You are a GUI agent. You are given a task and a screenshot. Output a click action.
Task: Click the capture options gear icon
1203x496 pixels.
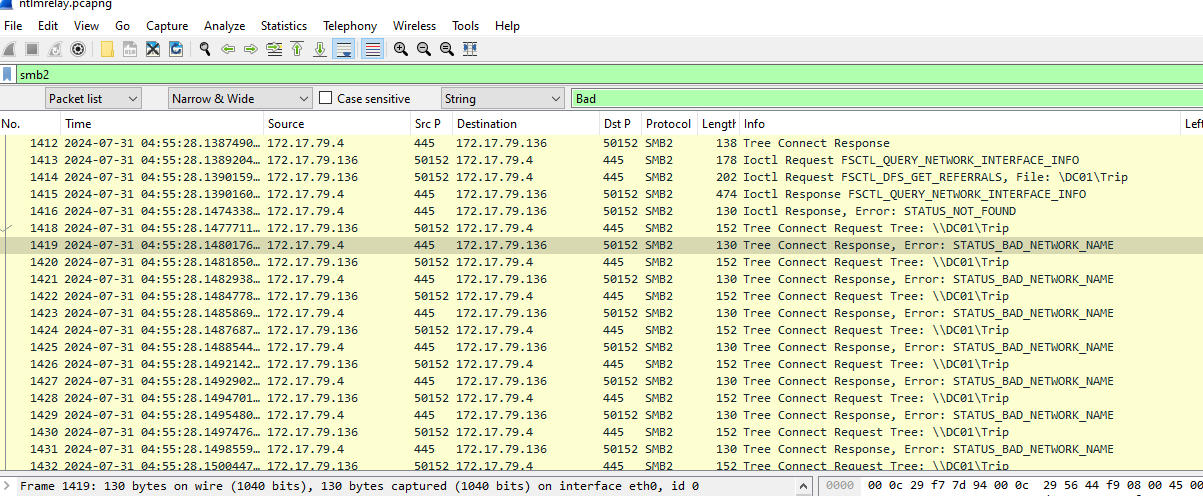[x=78, y=49]
